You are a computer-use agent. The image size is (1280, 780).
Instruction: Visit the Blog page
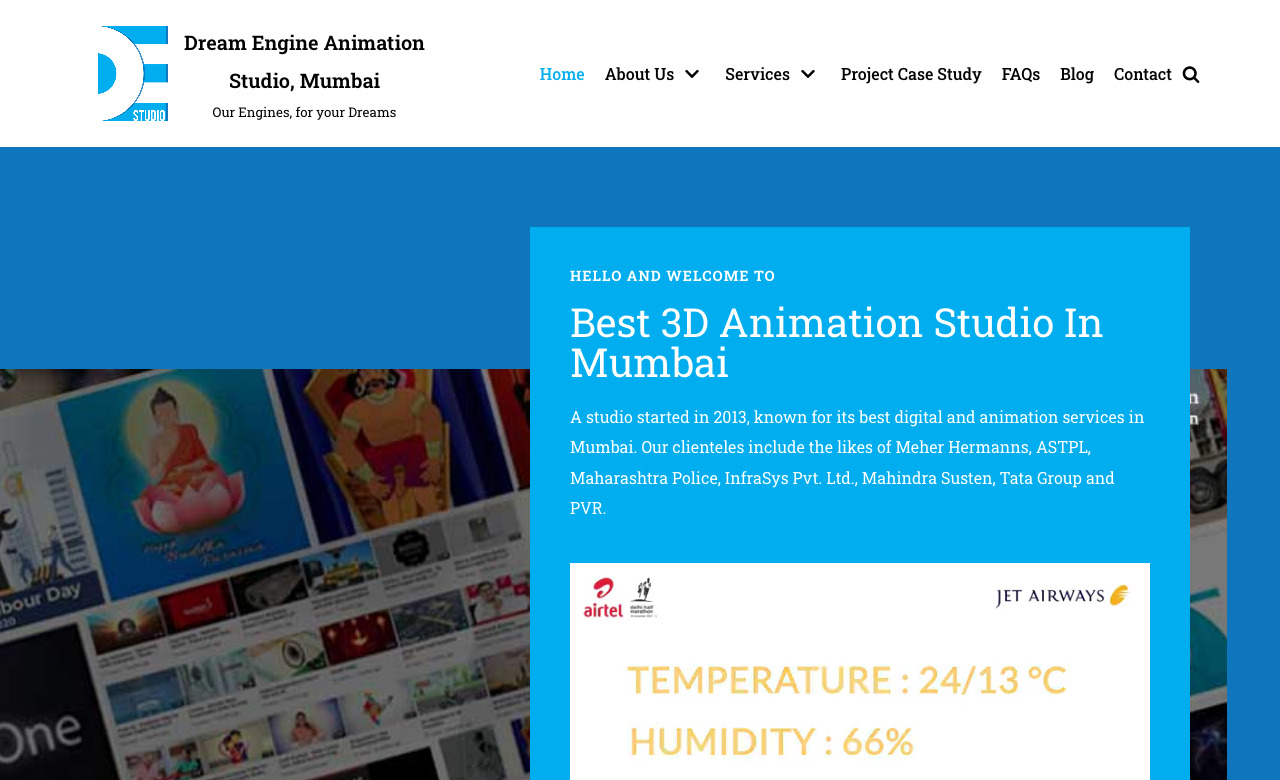[x=1077, y=74]
